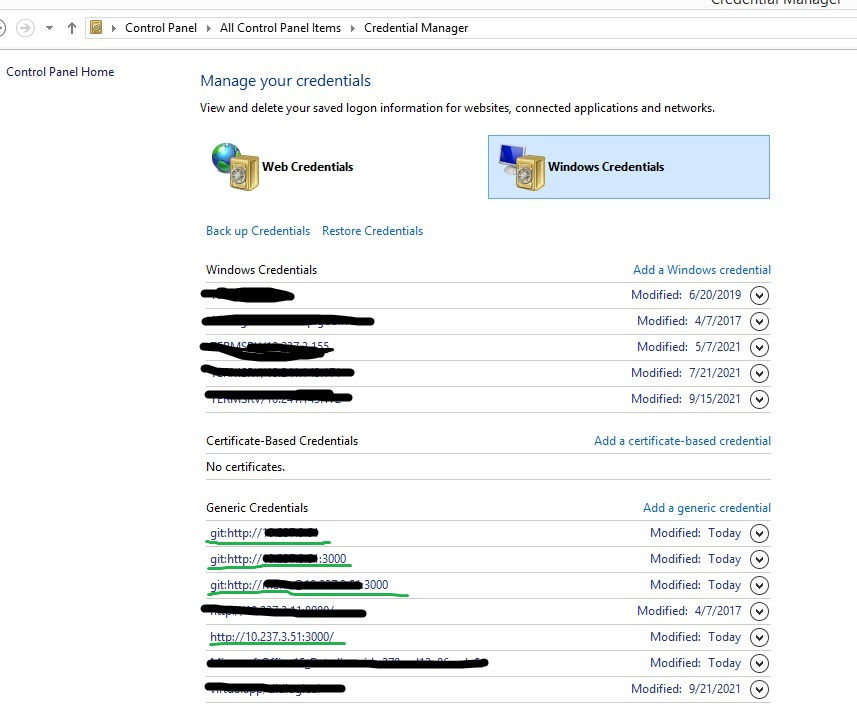Click the No certificates text
The width and height of the screenshot is (857, 724).
(x=245, y=467)
